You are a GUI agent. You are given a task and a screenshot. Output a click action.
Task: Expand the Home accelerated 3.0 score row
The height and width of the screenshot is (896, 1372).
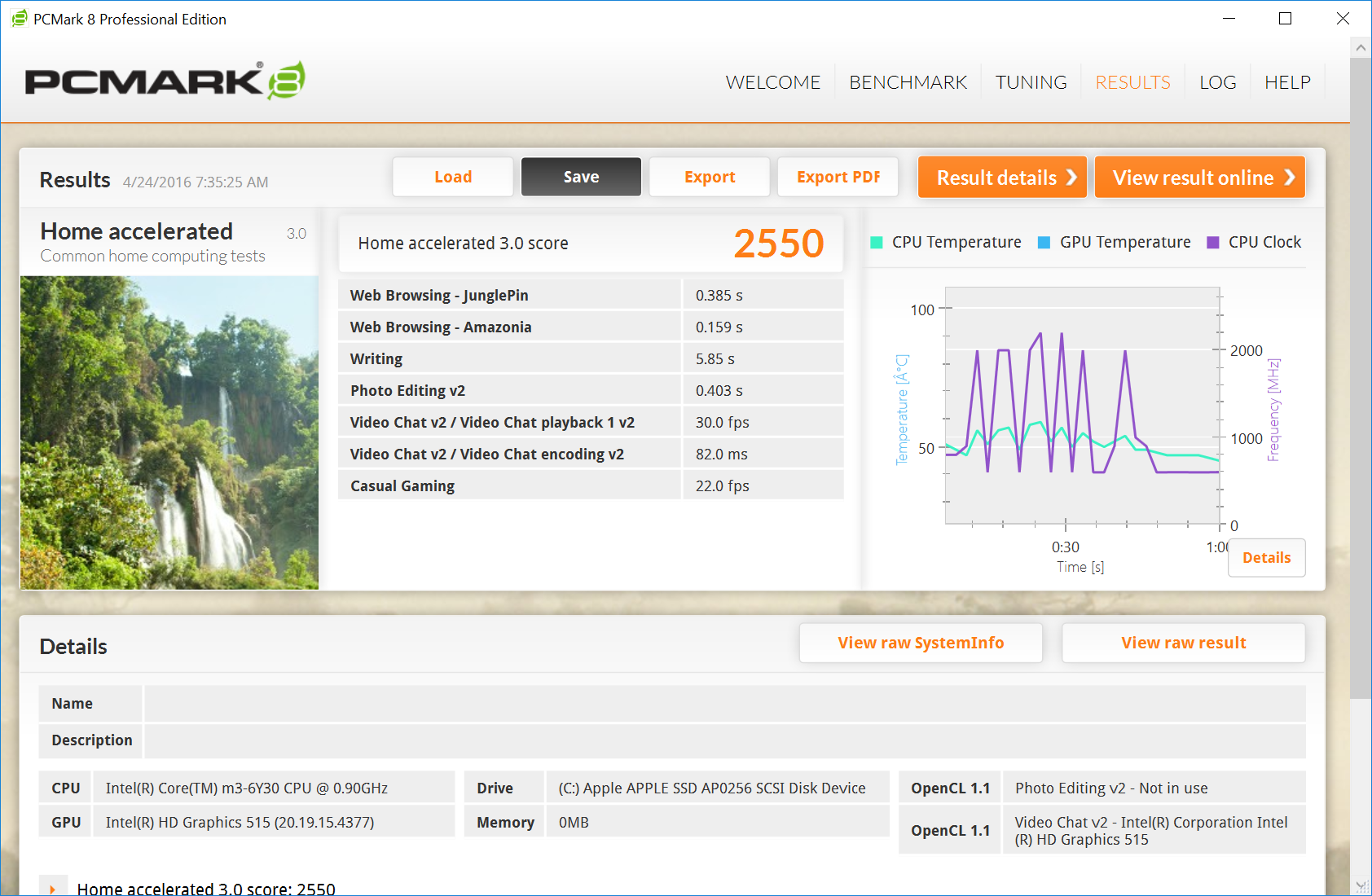point(53,889)
